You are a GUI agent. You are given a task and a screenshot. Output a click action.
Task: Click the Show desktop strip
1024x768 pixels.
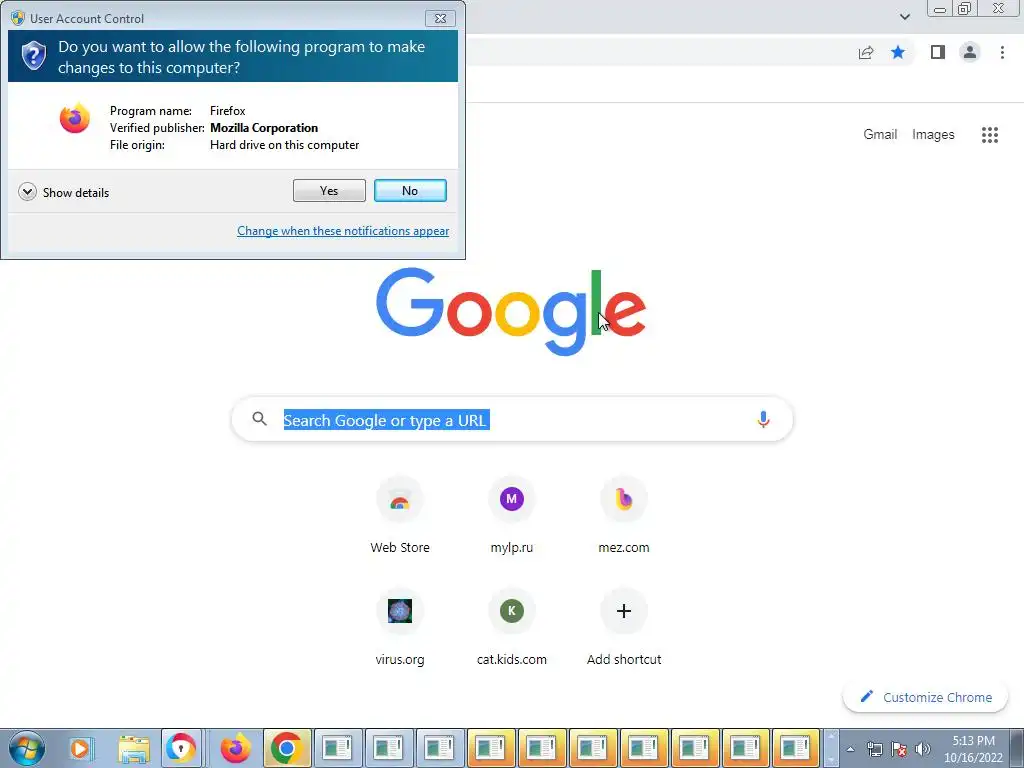point(1017,748)
